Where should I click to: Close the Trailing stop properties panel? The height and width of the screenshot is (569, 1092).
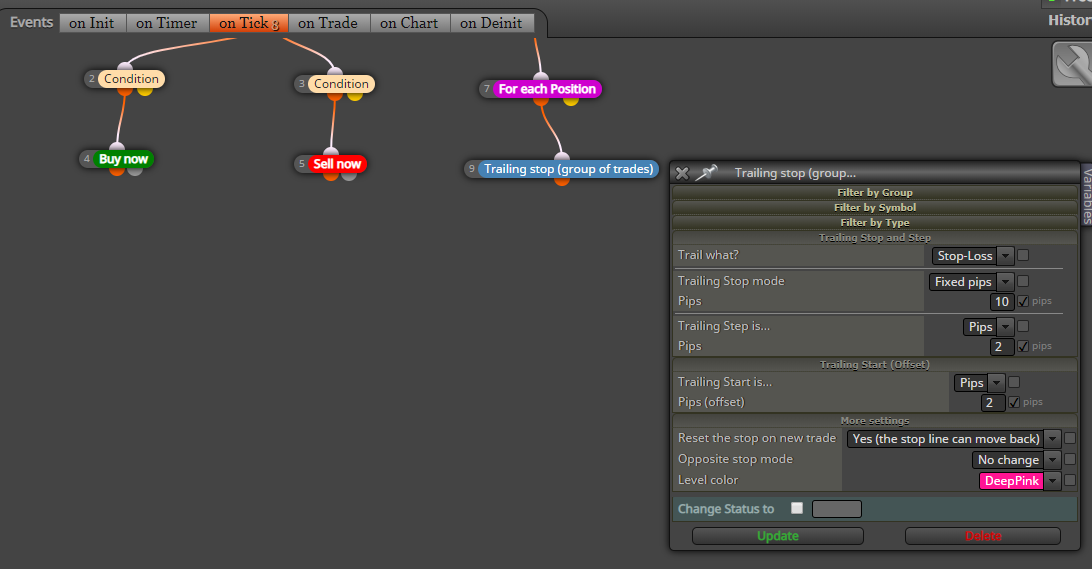click(x=682, y=173)
